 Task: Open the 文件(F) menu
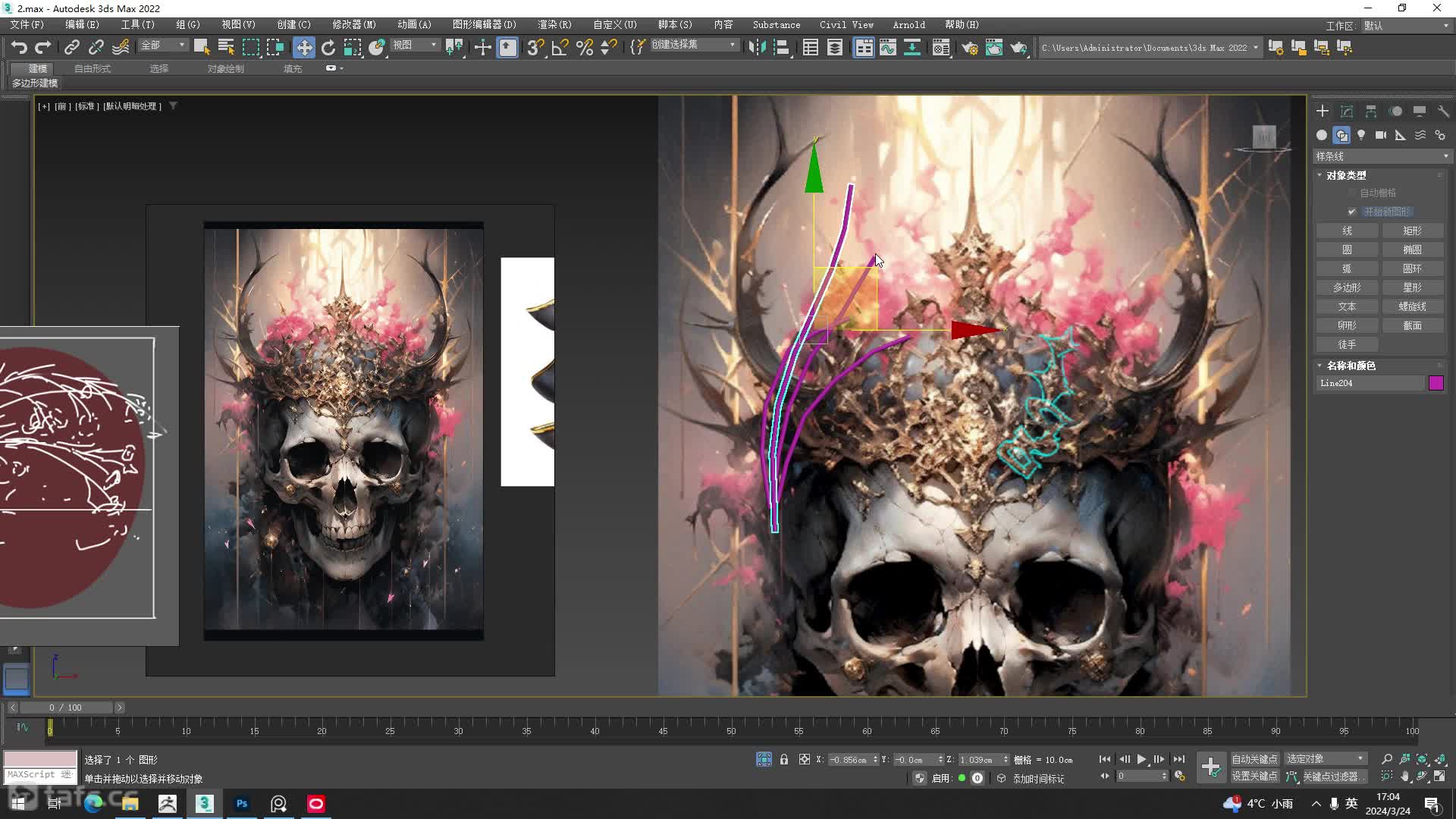tap(27, 25)
